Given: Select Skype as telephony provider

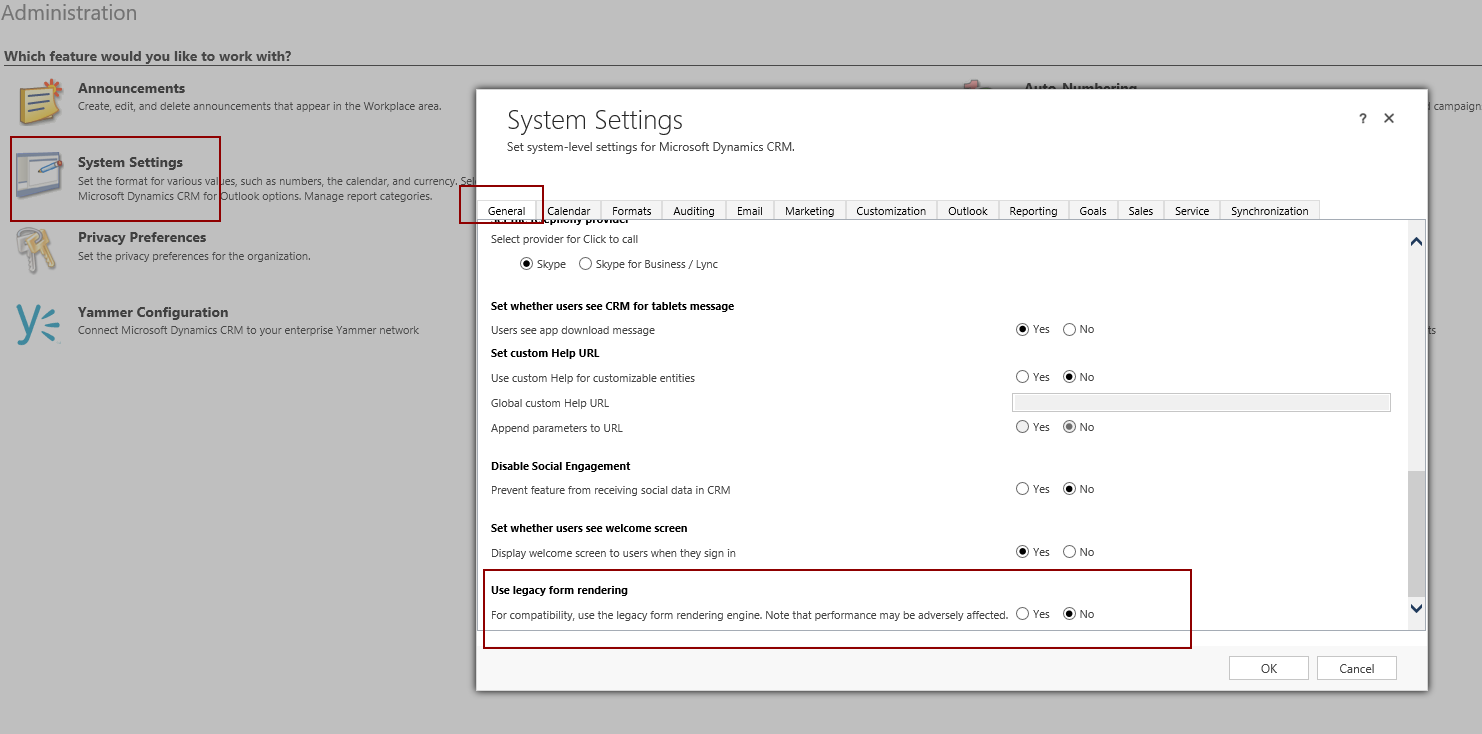Looking at the screenshot, I should [x=526, y=264].
